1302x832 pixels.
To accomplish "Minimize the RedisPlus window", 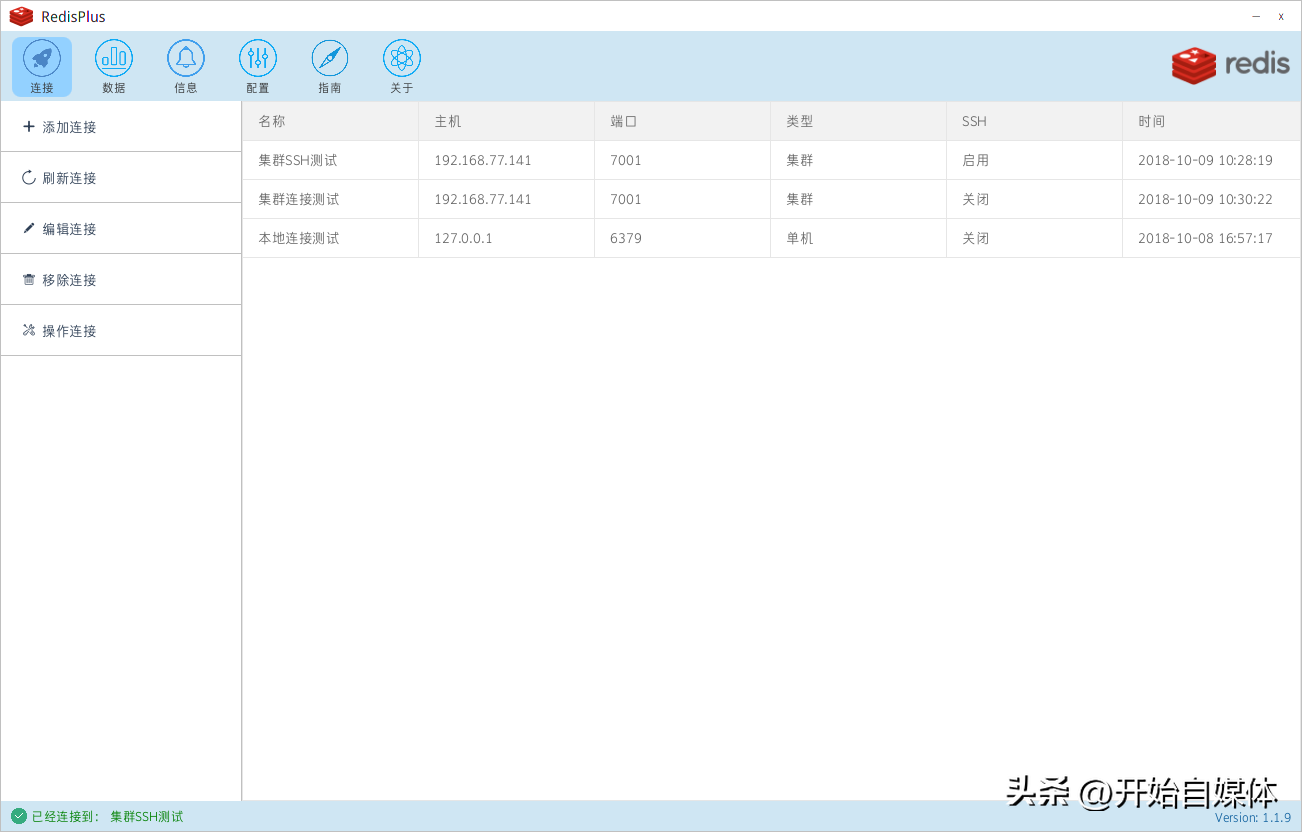I will (x=1256, y=16).
